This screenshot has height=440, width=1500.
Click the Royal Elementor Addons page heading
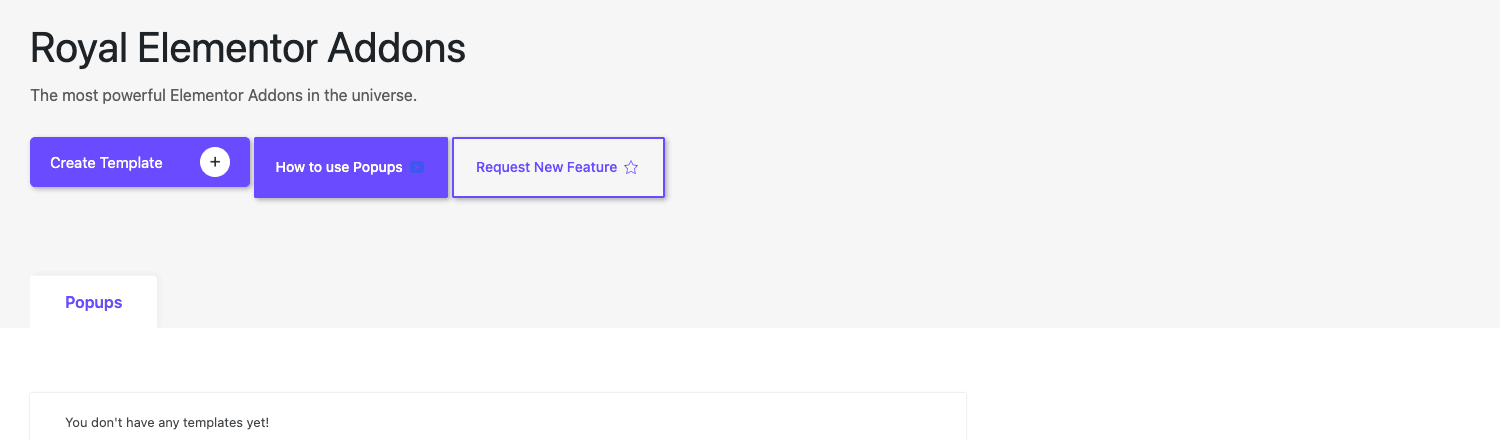(248, 48)
